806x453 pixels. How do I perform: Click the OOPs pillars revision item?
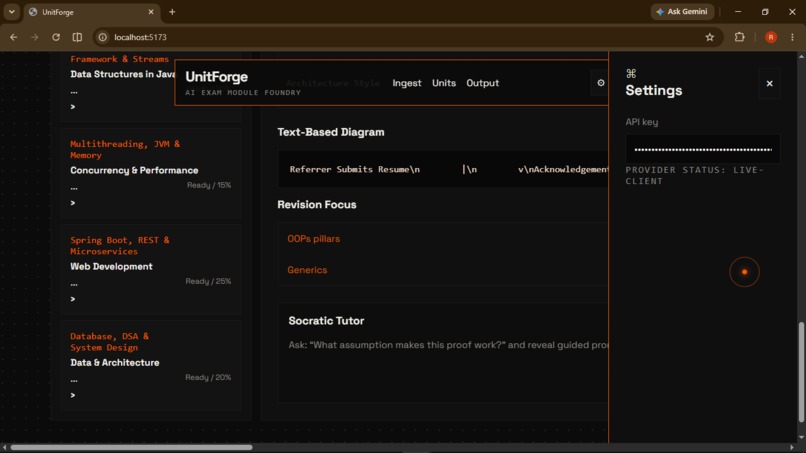[x=314, y=239]
